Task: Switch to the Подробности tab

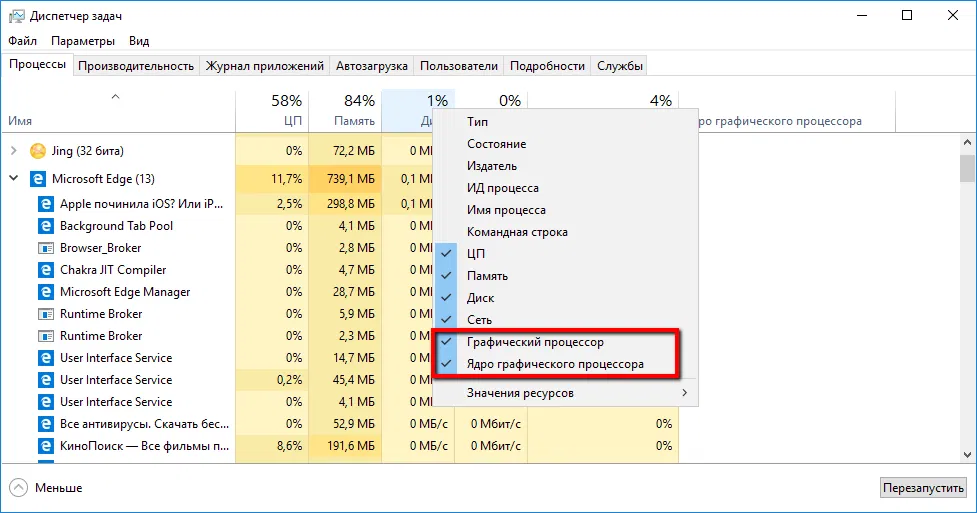Action: 547,66
